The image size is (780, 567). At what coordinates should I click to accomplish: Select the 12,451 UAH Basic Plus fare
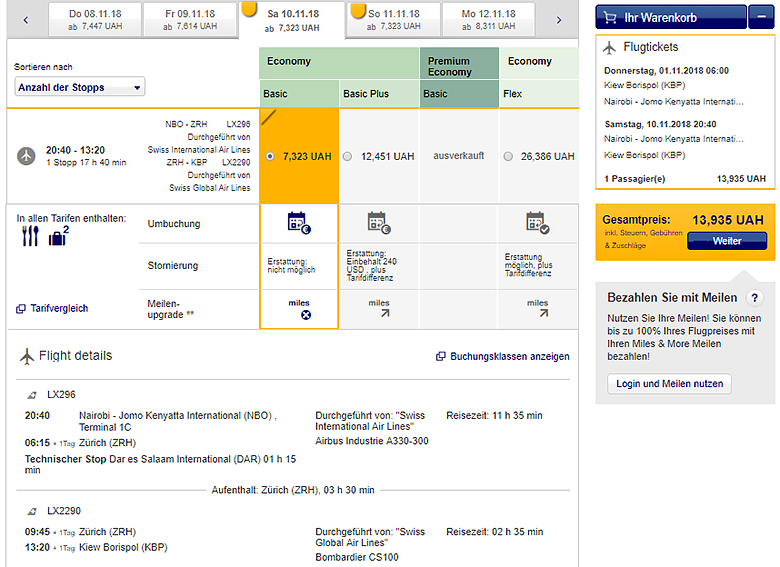click(348, 157)
